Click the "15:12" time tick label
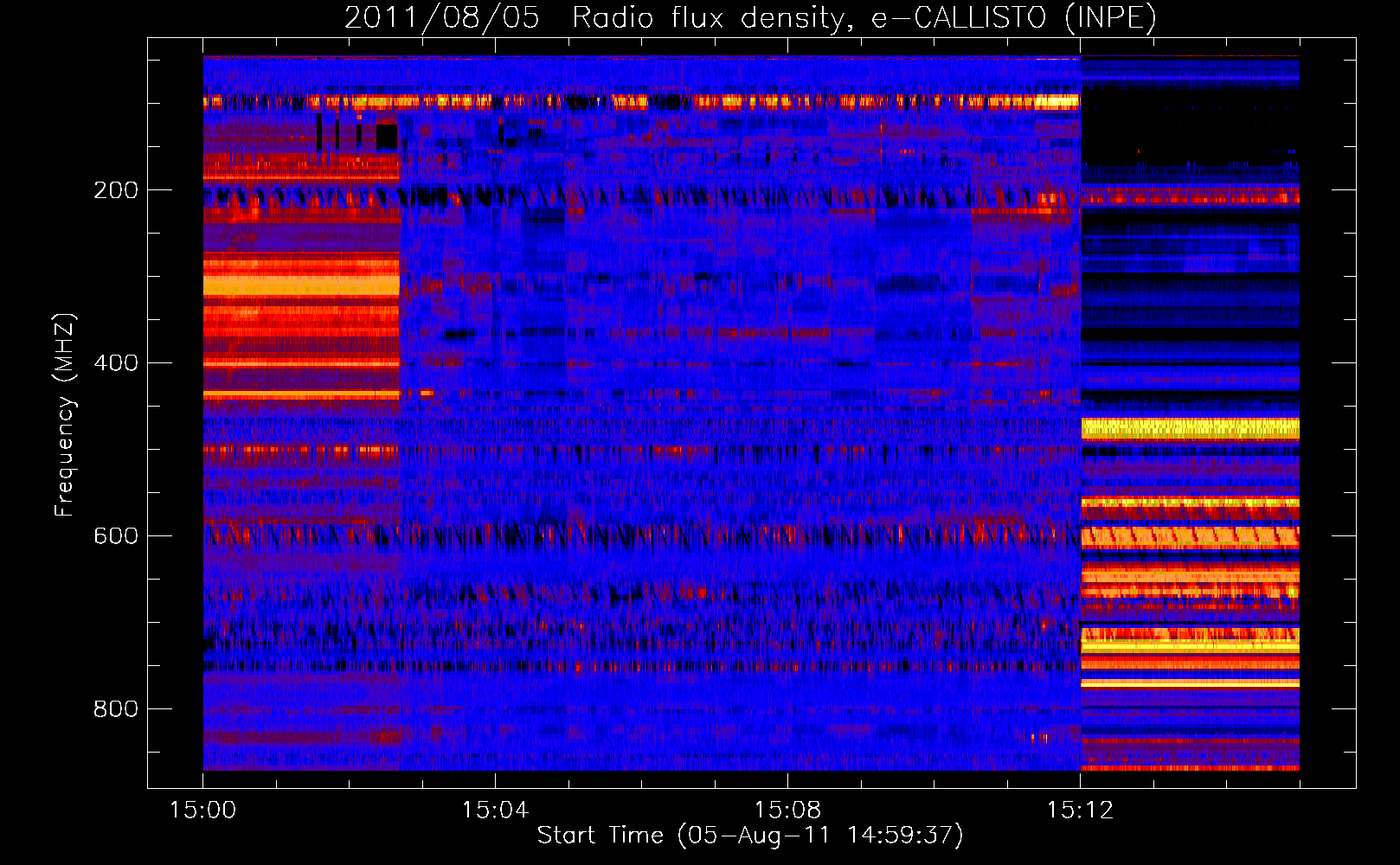The width and height of the screenshot is (1400, 865). coord(1080,811)
